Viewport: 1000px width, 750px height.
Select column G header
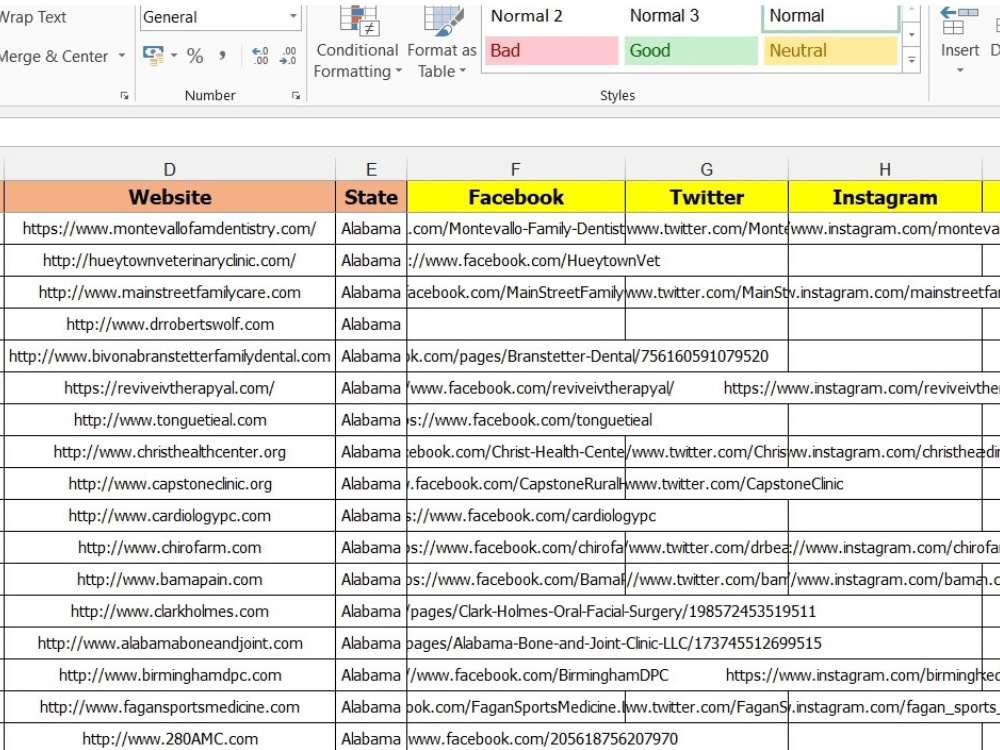coord(707,169)
